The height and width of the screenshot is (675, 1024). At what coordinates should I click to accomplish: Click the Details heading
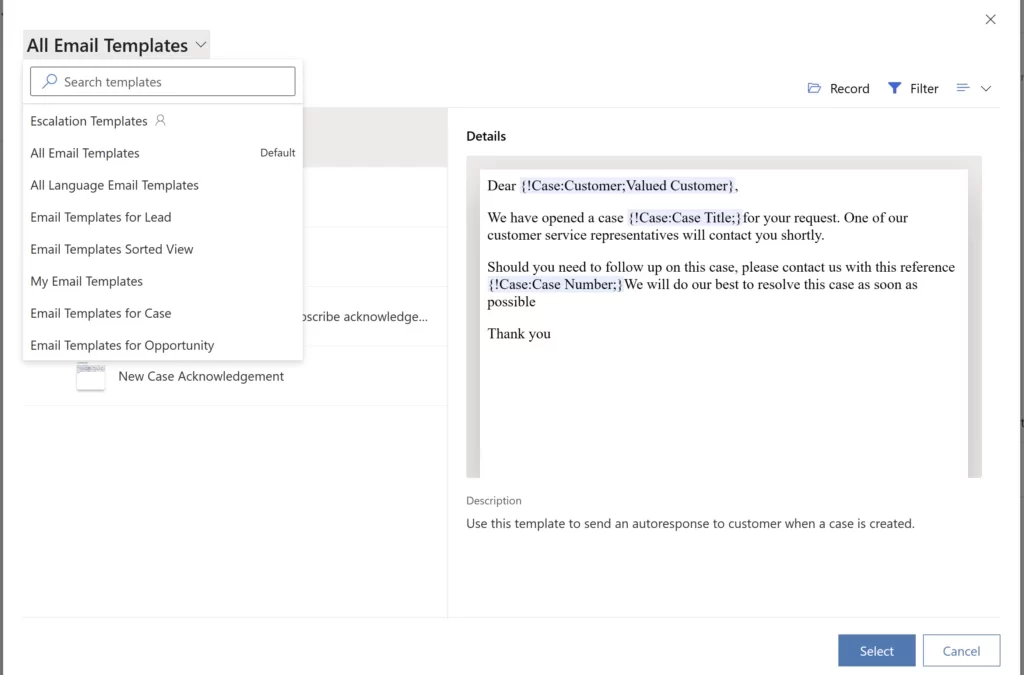[x=486, y=136]
